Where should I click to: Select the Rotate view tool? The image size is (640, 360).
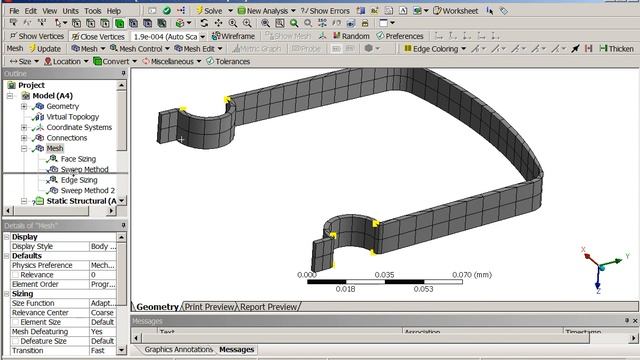204,23
